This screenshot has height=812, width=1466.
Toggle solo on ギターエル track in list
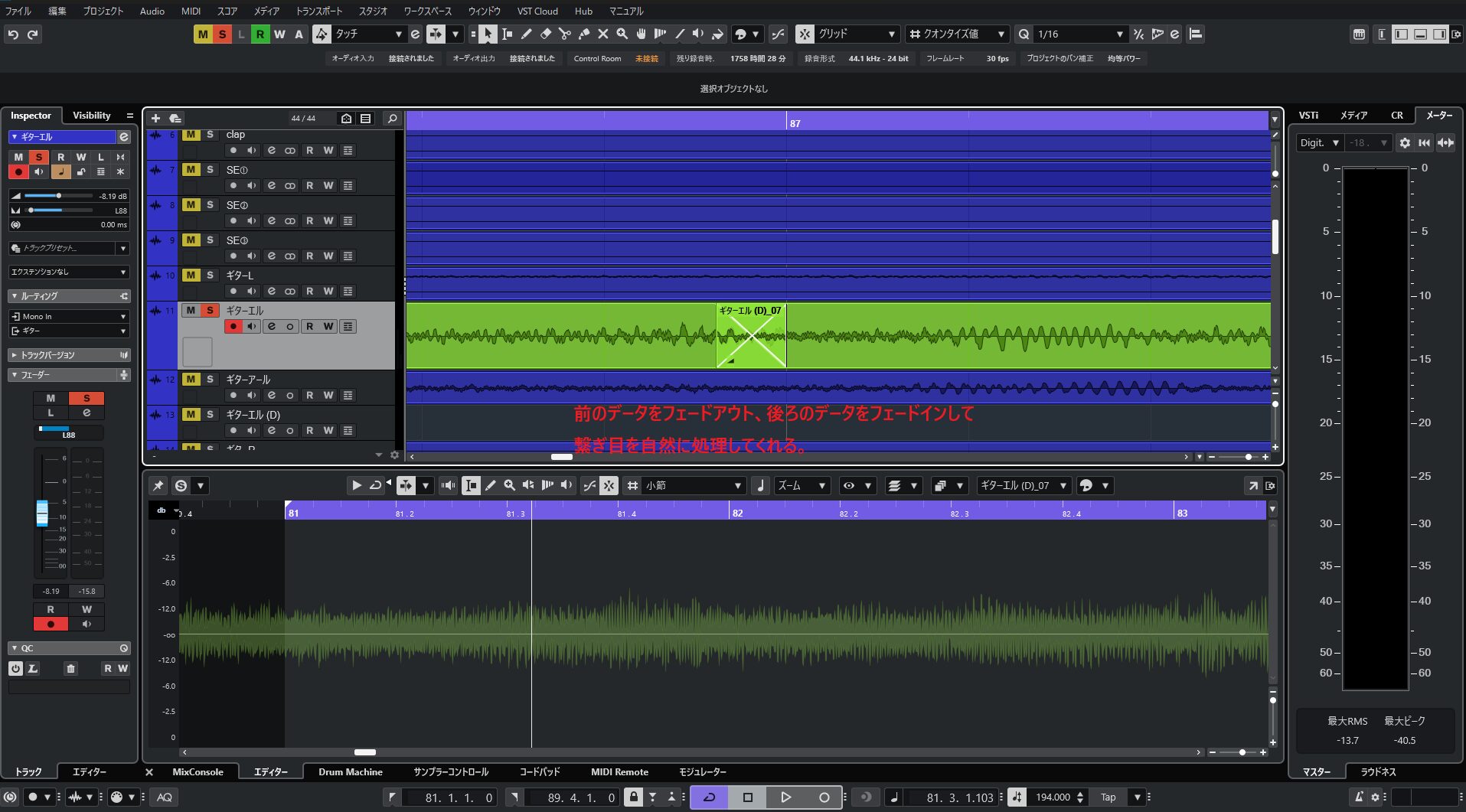click(210, 310)
